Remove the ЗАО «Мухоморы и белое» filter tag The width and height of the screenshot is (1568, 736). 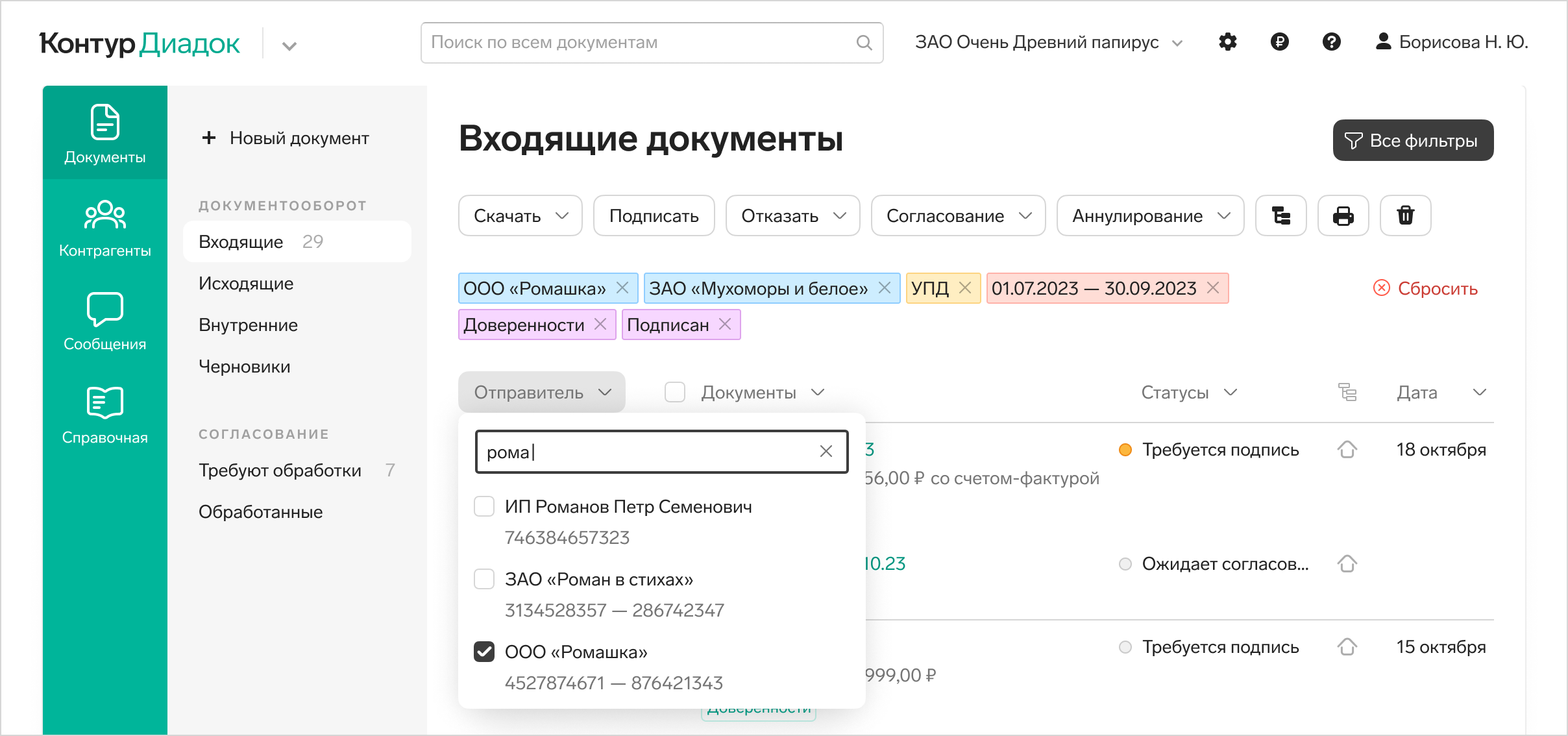click(x=885, y=288)
